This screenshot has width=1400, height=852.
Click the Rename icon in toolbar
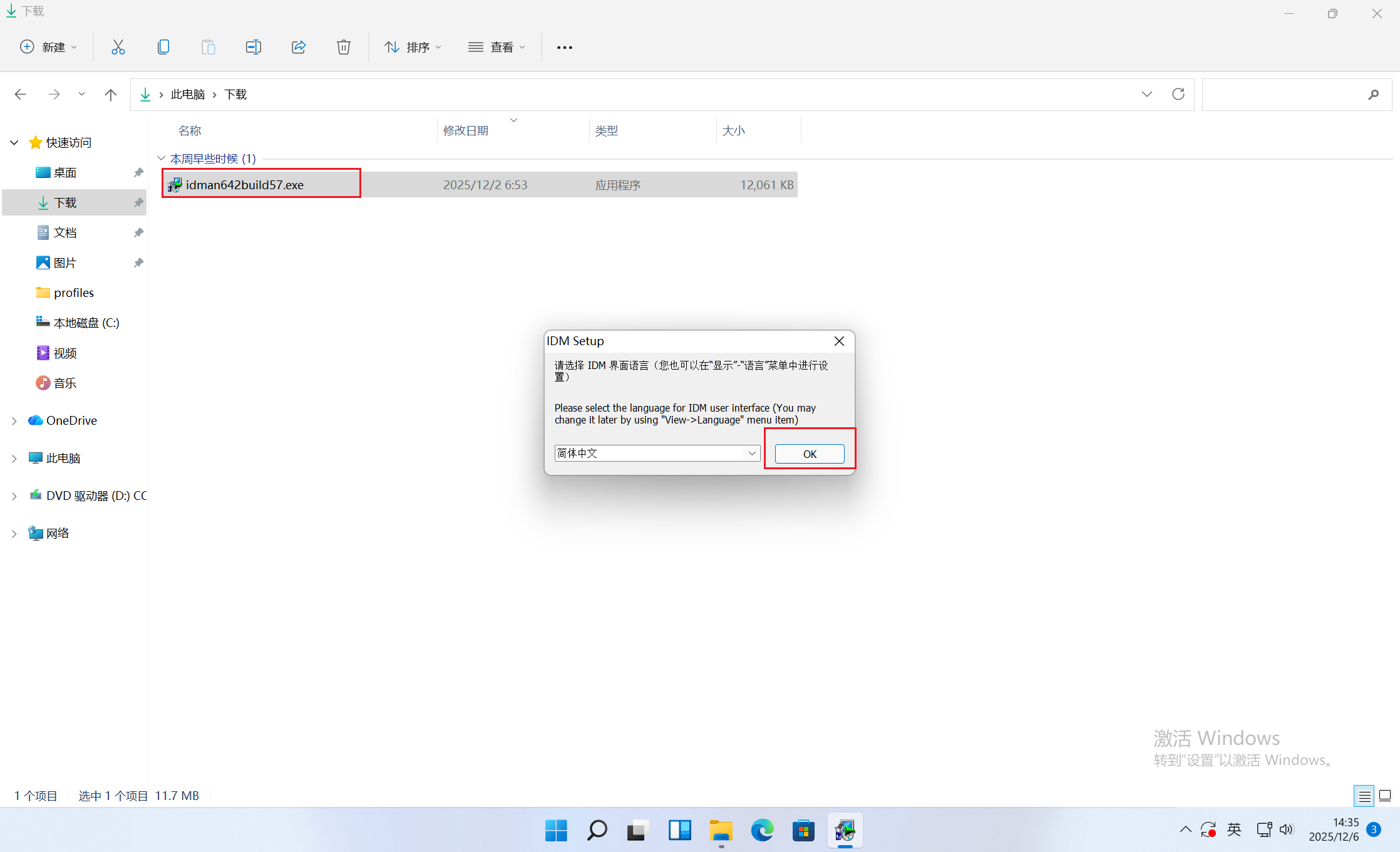tap(253, 47)
